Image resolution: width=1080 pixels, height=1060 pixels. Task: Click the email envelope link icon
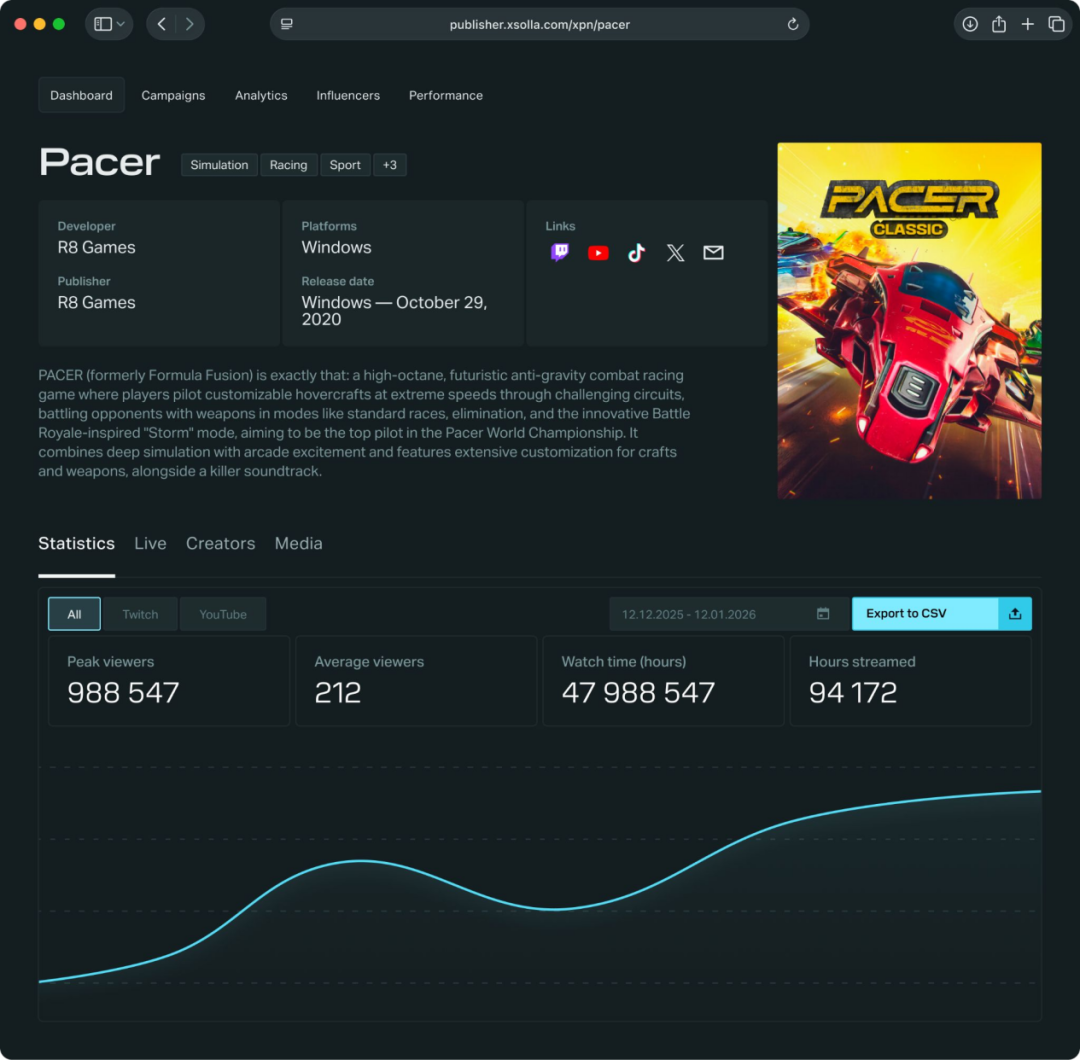click(x=713, y=253)
